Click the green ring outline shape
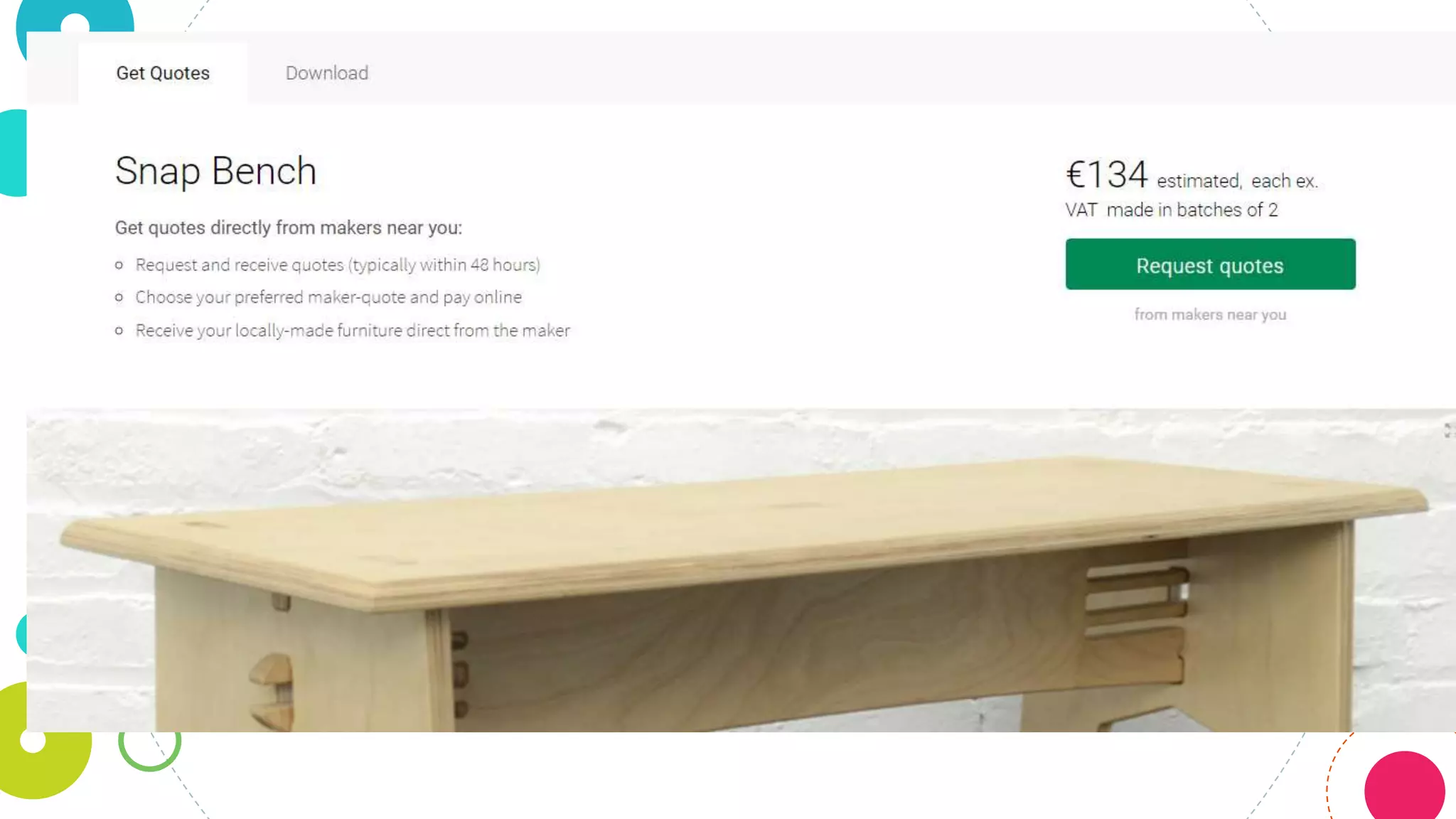This screenshot has width=1456, height=819. [x=149, y=741]
